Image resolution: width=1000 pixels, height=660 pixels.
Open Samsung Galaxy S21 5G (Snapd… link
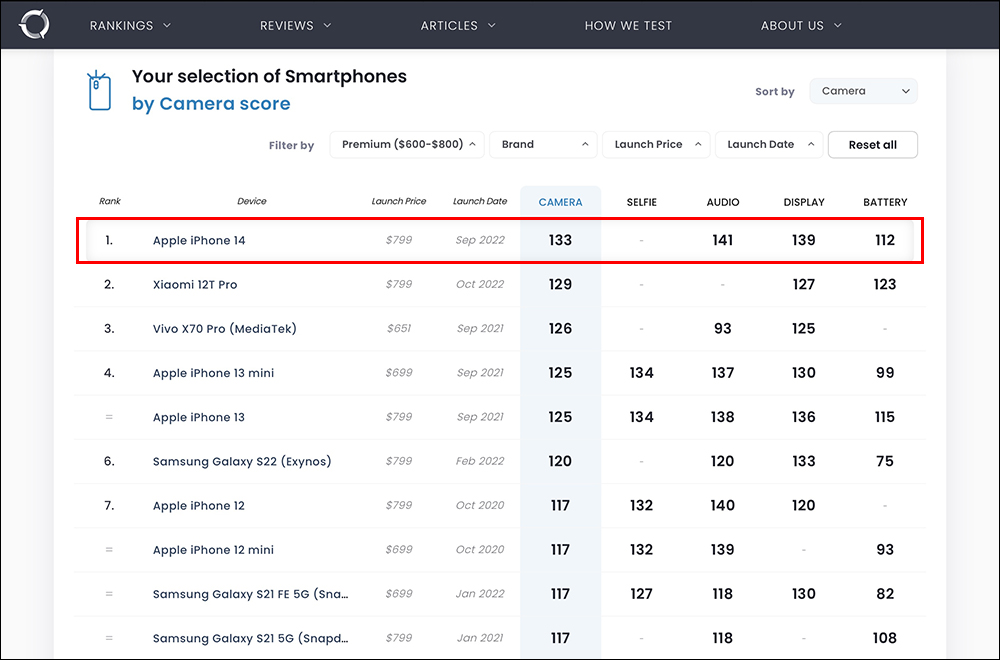250,638
